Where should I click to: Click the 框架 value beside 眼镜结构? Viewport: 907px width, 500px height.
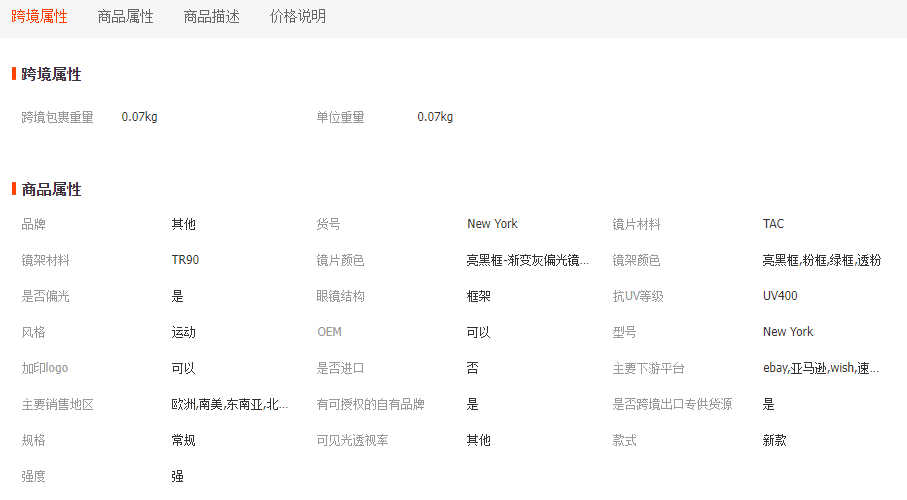click(479, 296)
